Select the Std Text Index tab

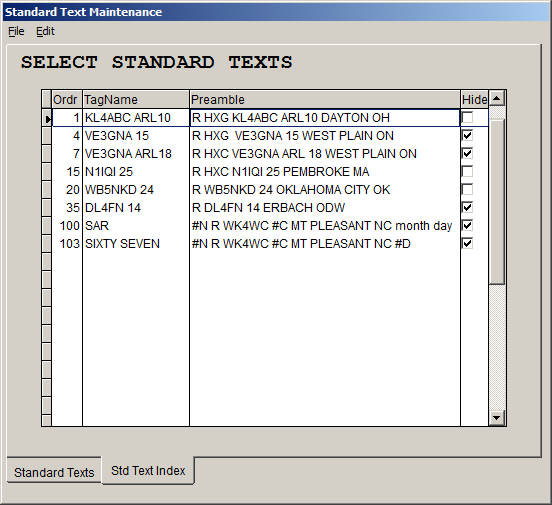148,470
